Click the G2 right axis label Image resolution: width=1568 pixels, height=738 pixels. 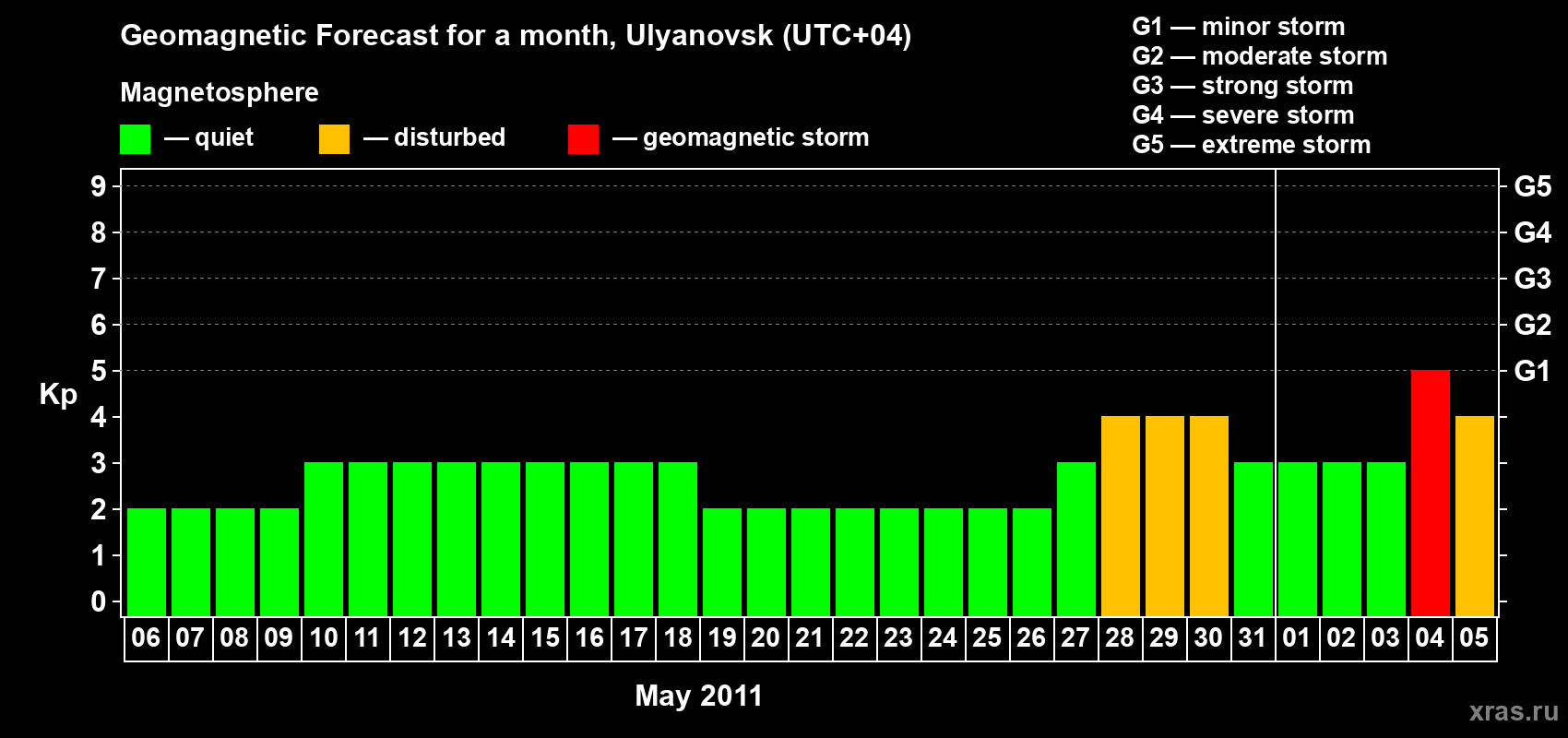(1533, 325)
